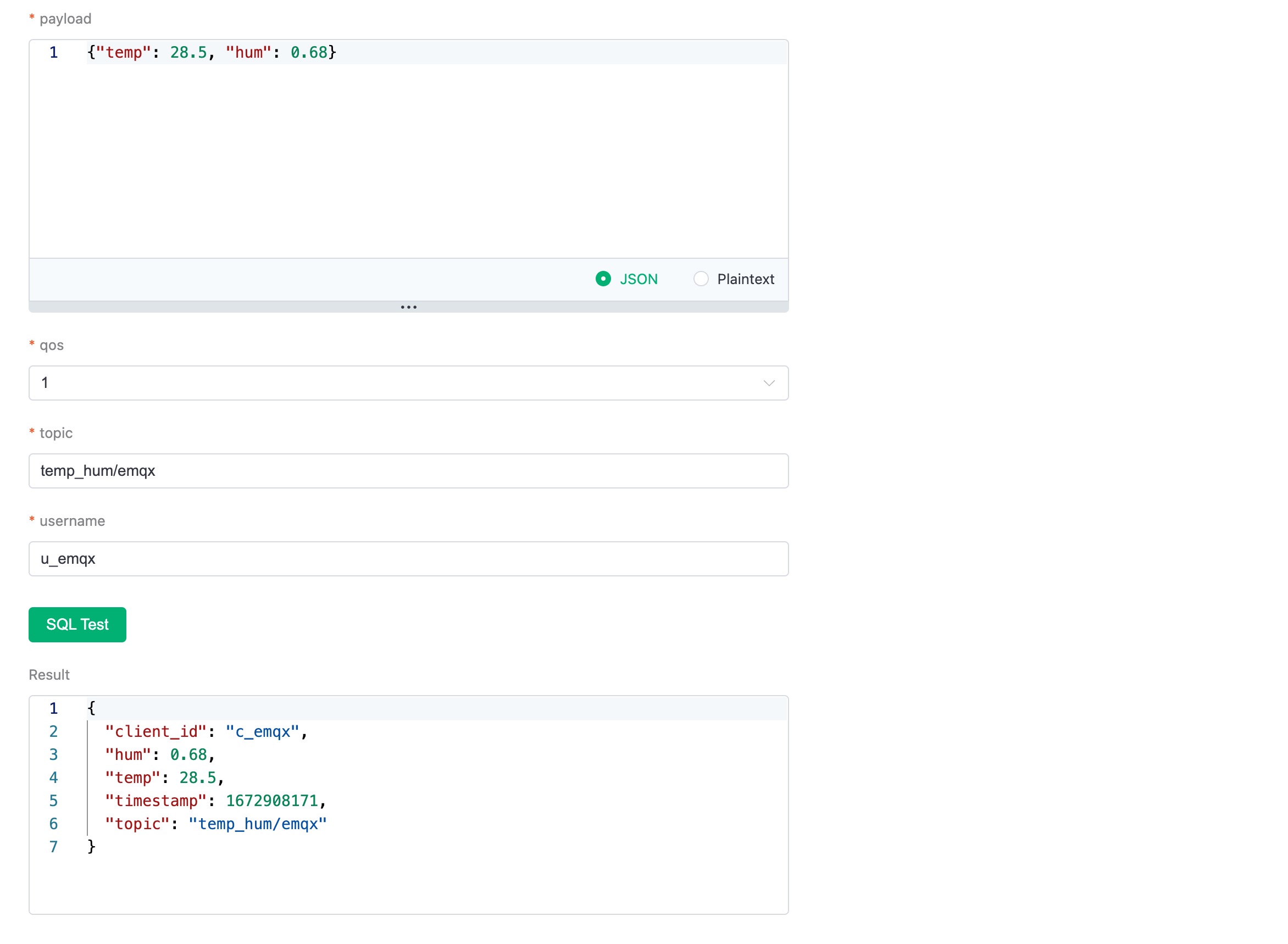Run the SQL Test
This screenshot has height=944, width=1288.
76,625
